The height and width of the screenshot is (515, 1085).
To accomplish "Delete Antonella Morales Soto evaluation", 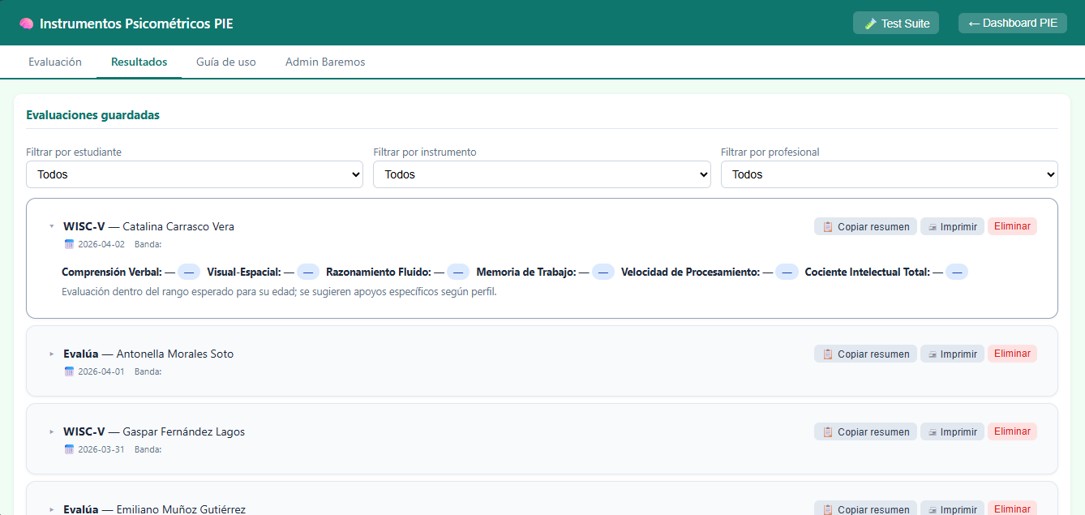I will click(x=1012, y=354).
